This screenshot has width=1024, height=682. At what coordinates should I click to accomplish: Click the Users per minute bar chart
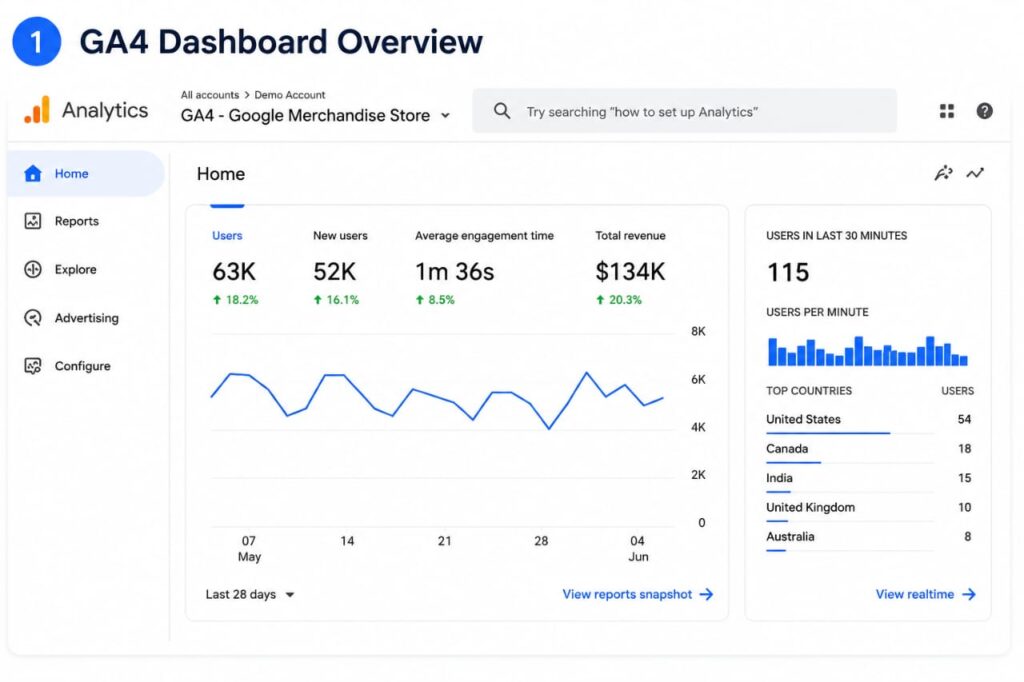(867, 351)
